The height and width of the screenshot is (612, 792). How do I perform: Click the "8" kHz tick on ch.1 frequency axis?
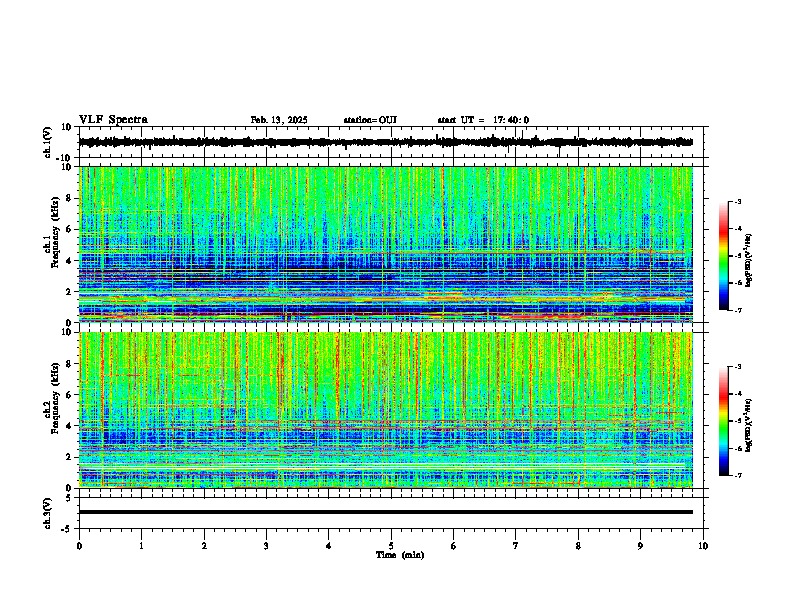pos(70,198)
